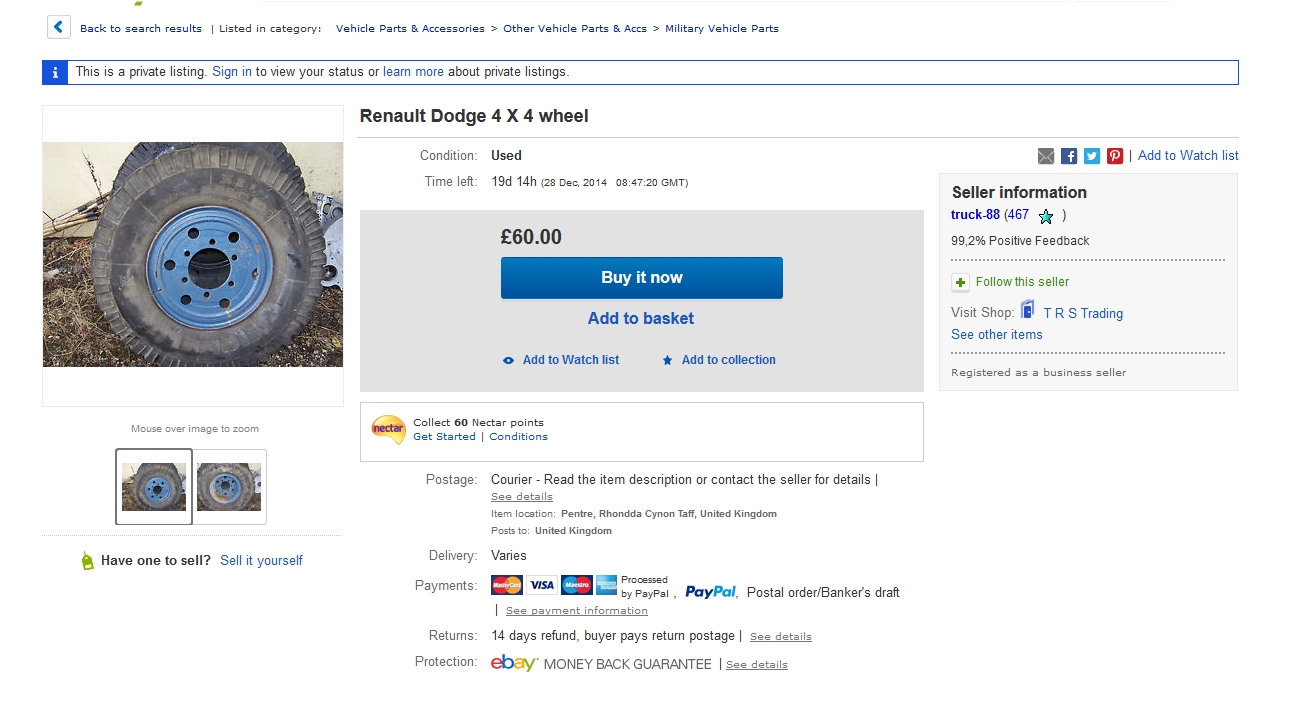Share listing via email icon

coord(1046,156)
